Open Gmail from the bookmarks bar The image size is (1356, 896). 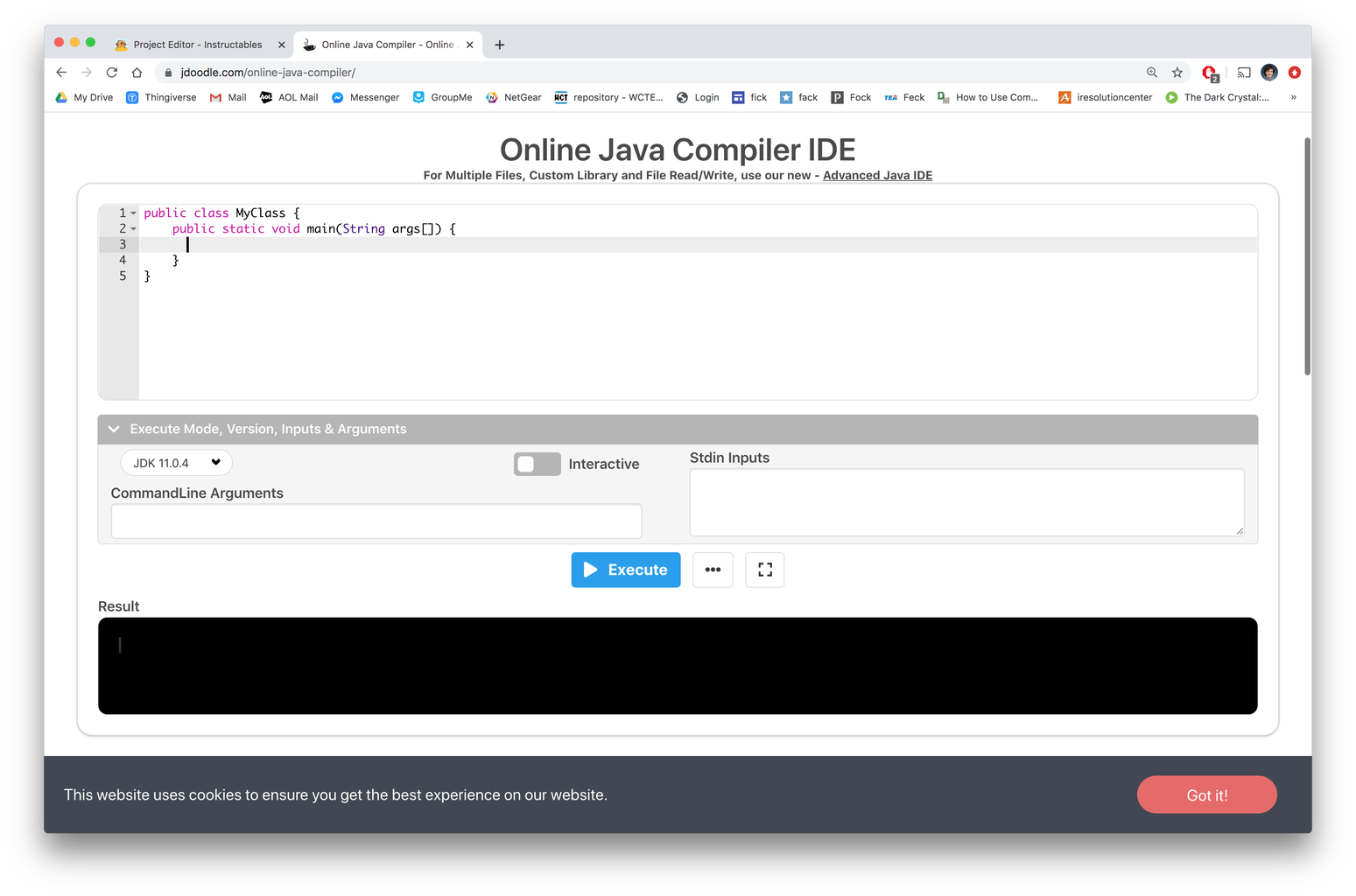227,97
